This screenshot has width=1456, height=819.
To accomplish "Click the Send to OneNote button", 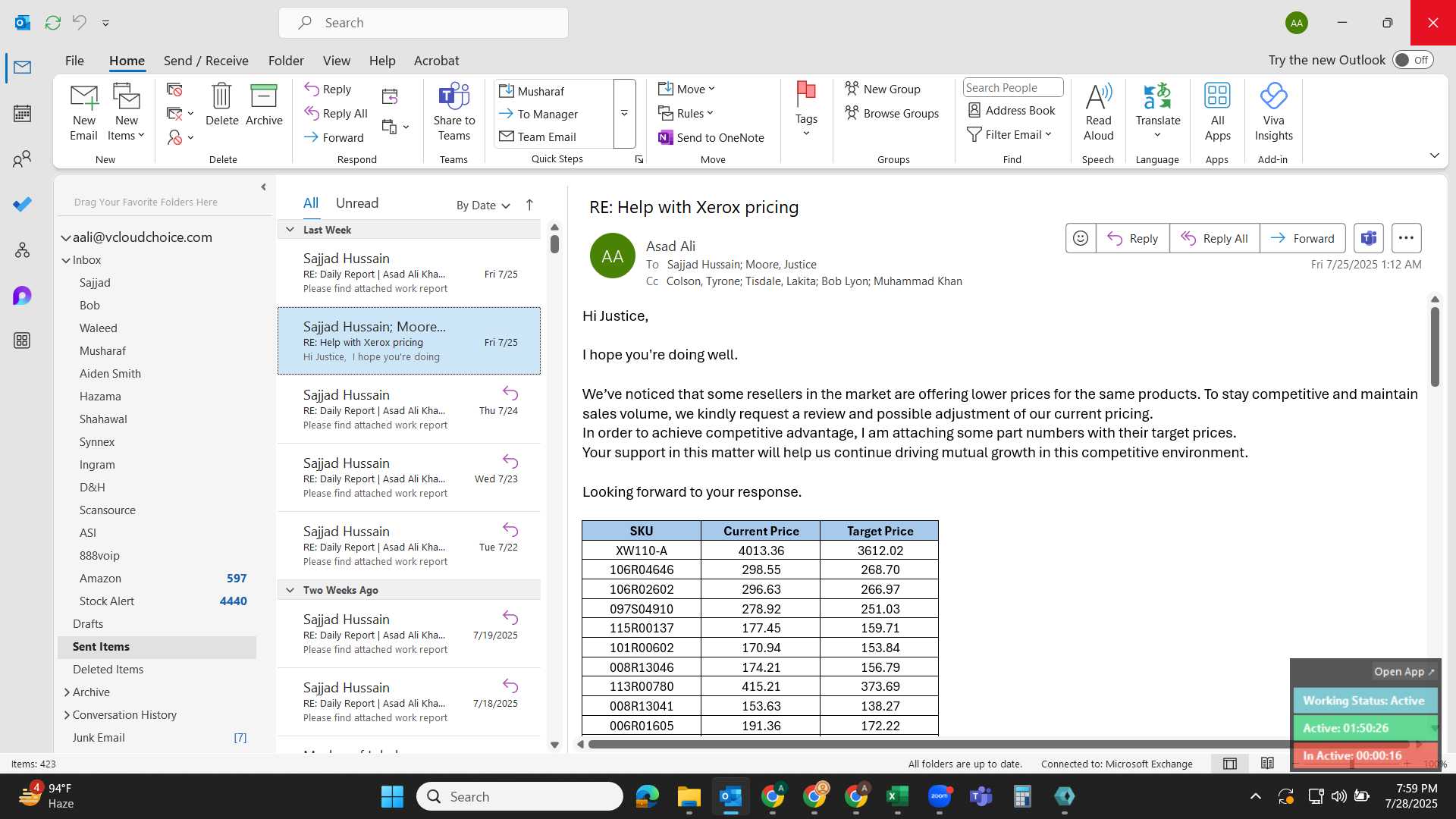I will (711, 137).
